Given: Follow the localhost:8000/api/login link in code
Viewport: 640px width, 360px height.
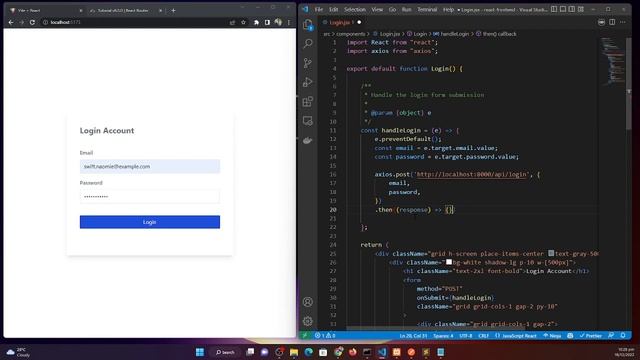Looking at the screenshot, I should [471, 174].
